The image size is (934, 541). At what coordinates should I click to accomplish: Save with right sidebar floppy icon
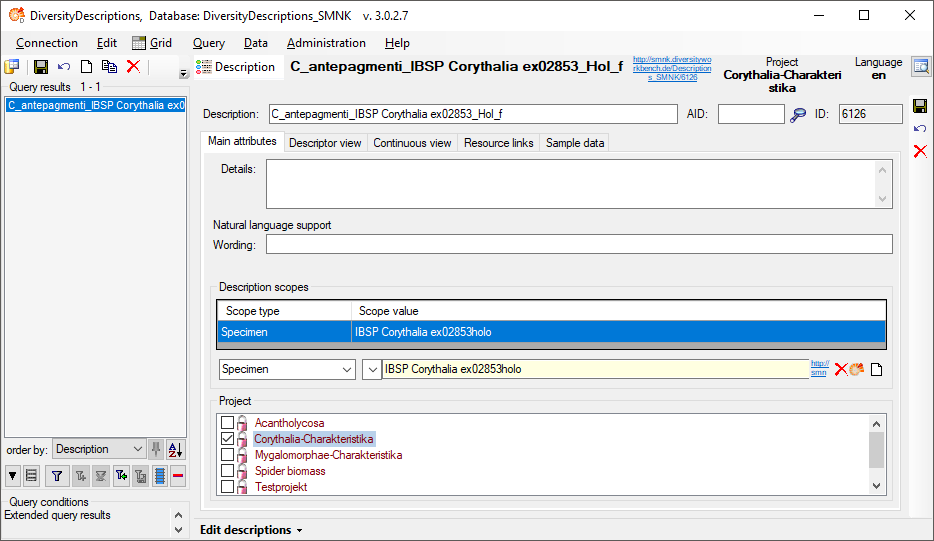click(920, 107)
